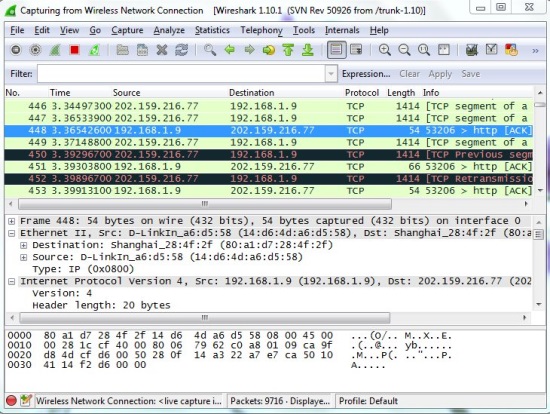Select the Type: IP (0x0800) line
This screenshot has height=414, width=550.
(x=83, y=269)
